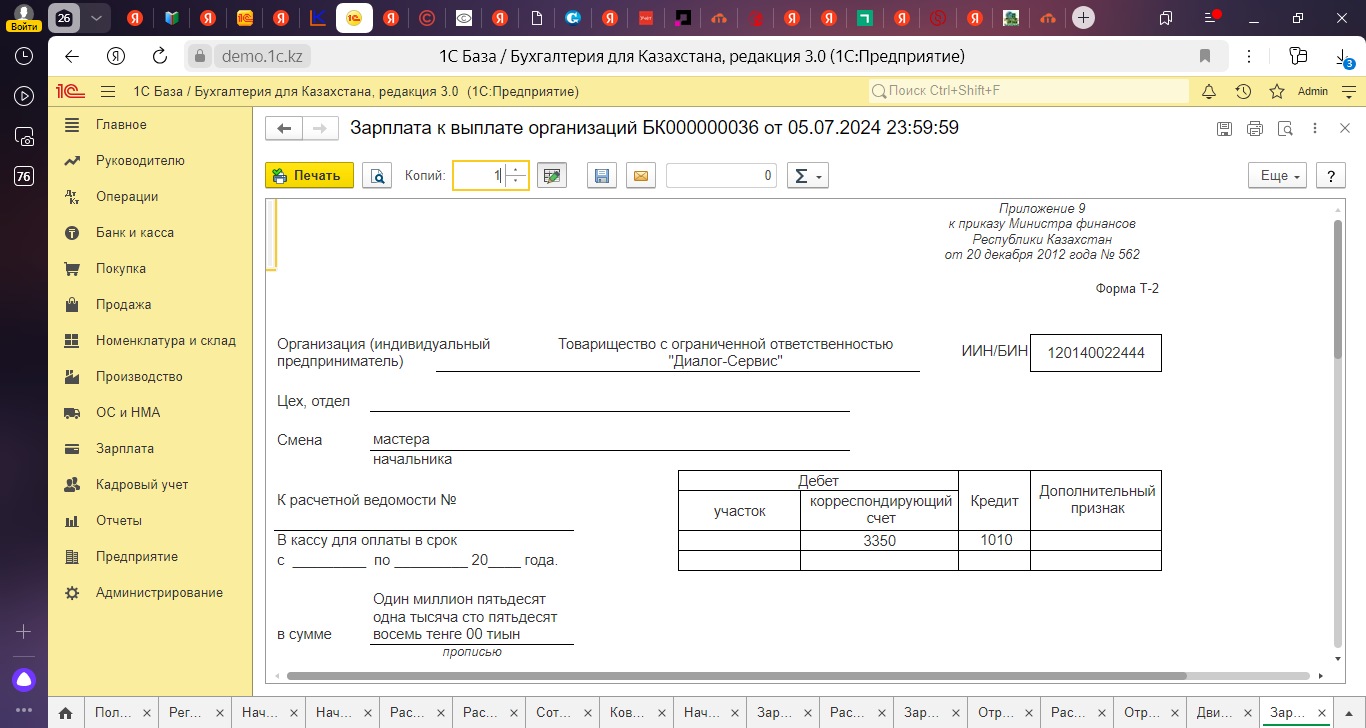Send document by email envelope icon
The image size is (1366, 728).
coord(641,175)
